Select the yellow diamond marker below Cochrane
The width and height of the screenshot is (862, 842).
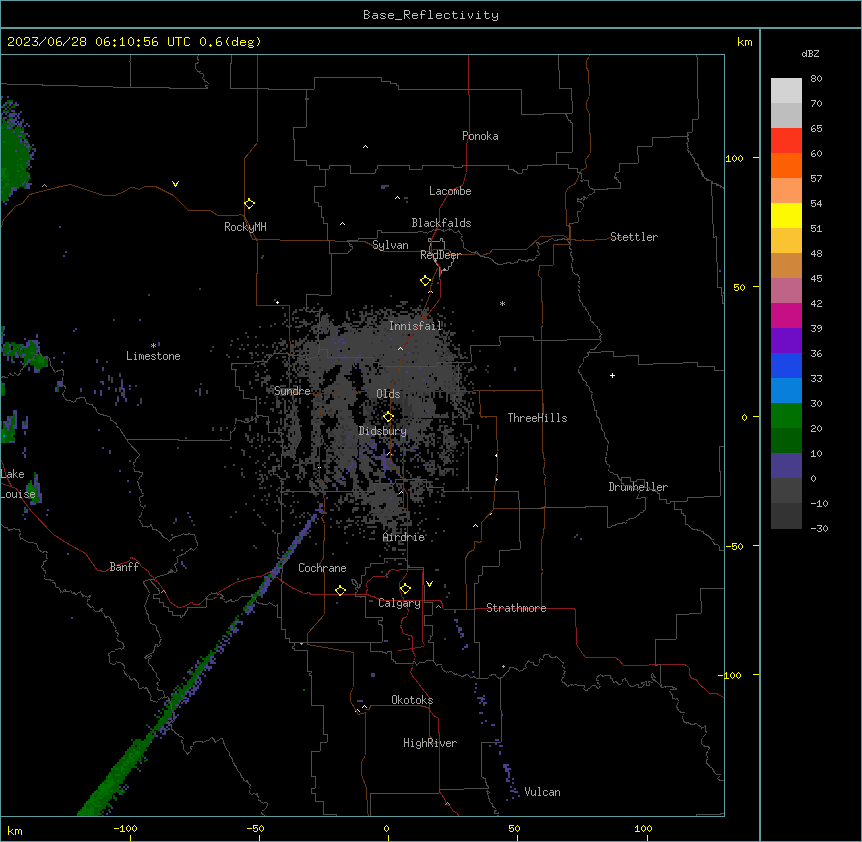340,590
